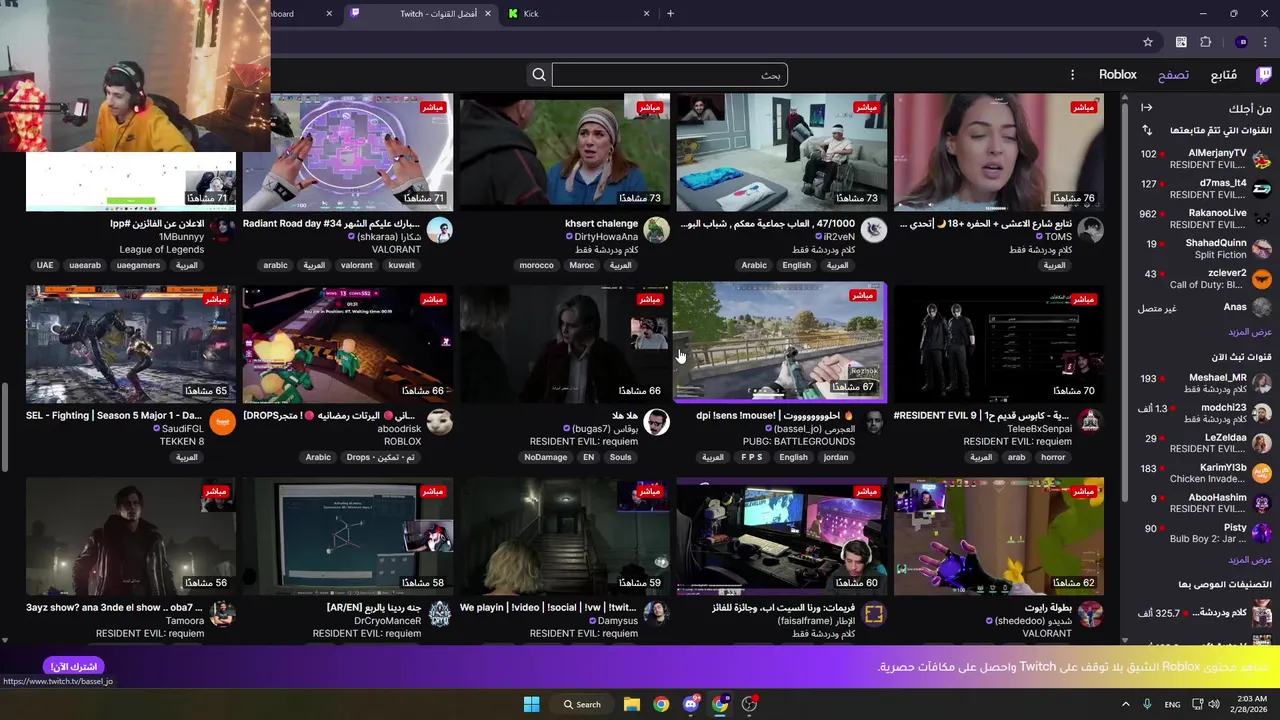Open AlMerjanyTV channel avatar in the sidebar
Viewport: 1280px width, 720px height.
tap(1262, 159)
